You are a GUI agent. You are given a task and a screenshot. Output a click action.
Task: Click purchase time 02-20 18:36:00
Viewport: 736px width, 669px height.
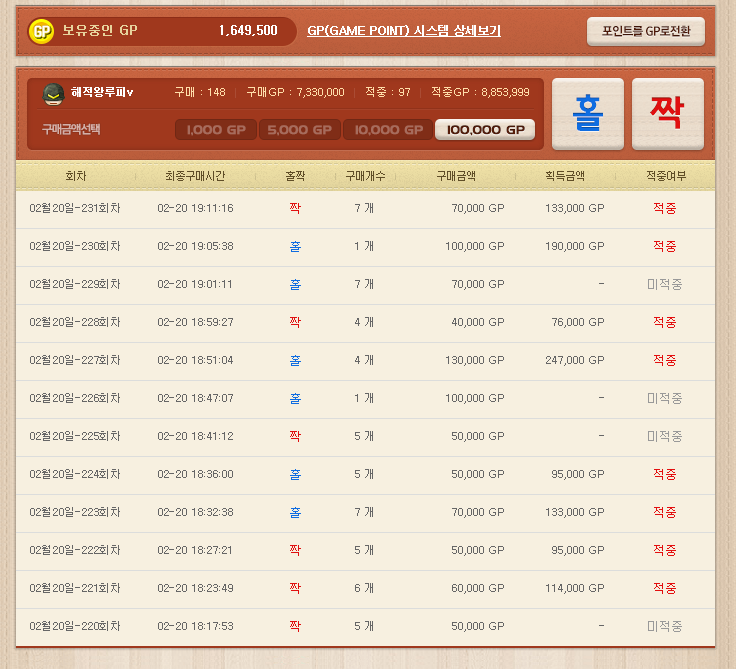tap(195, 475)
